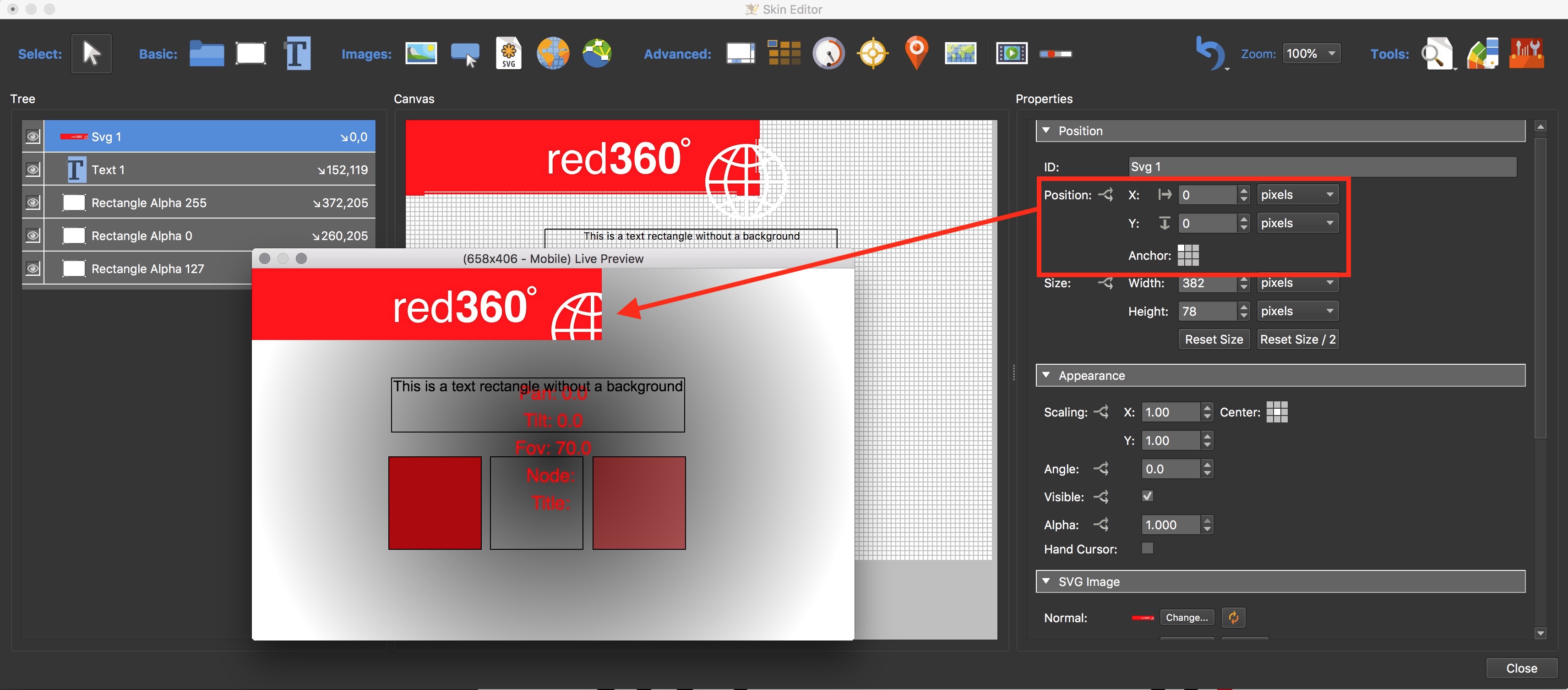Click the Width value field

(x=1208, y=283)
